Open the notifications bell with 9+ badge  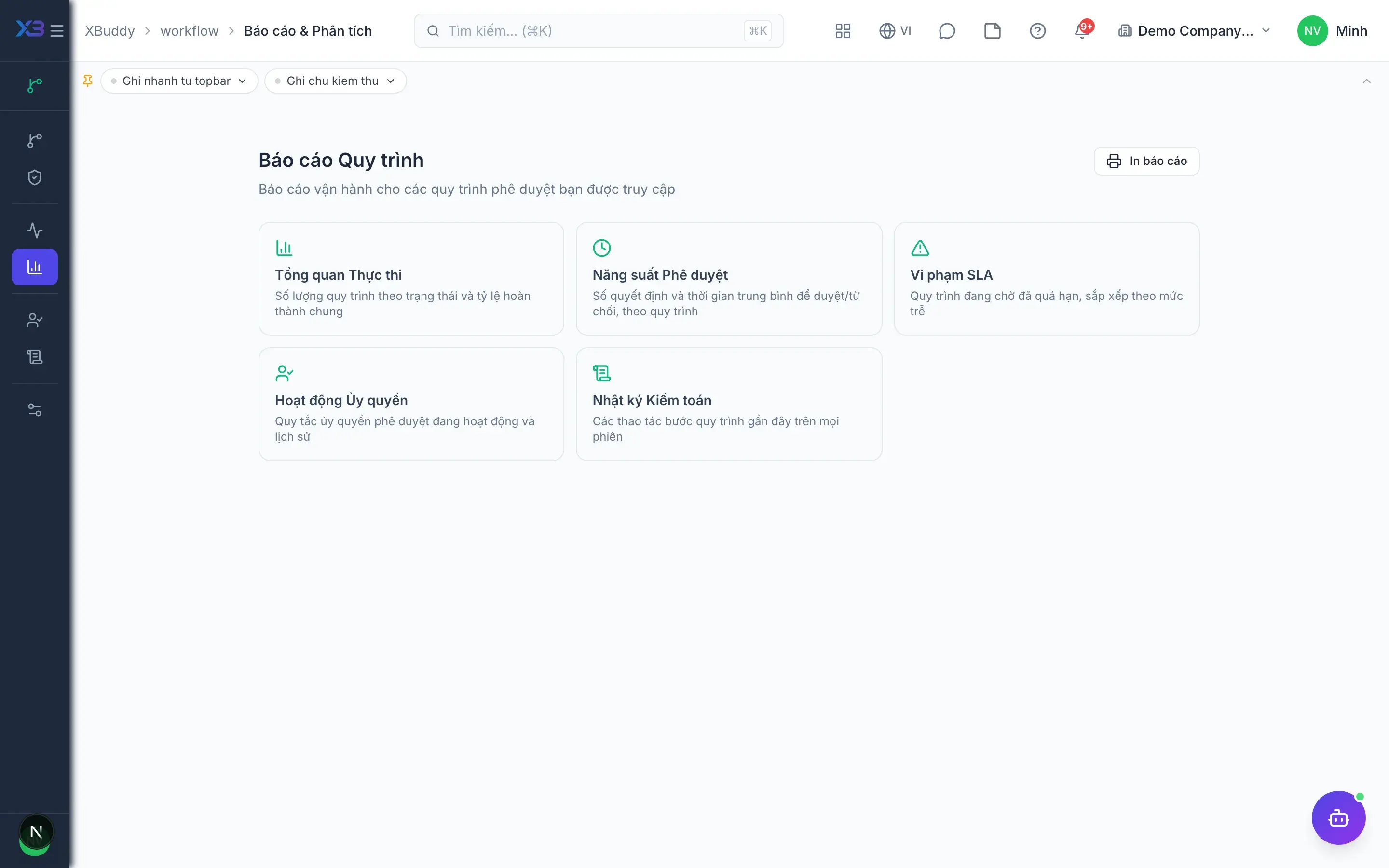pyautogui.click(x=1083, y=30)
